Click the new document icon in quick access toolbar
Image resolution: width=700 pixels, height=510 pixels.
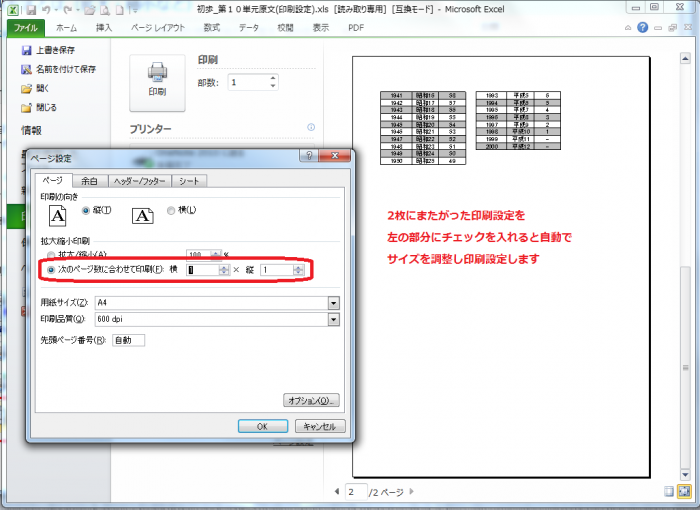[120, 9]
